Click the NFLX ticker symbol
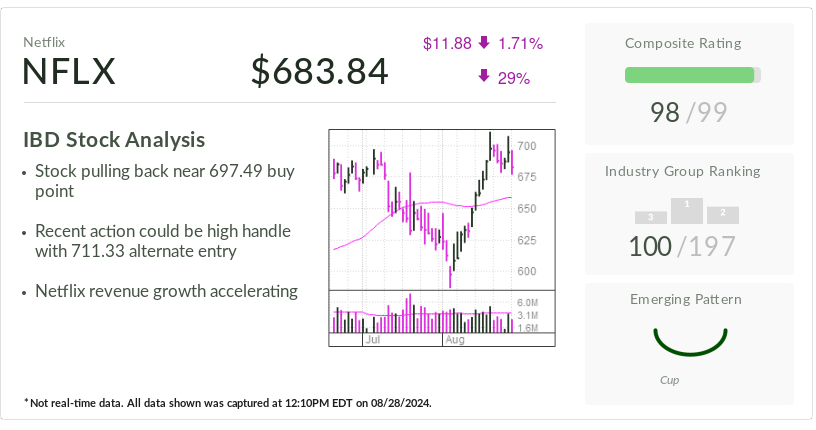This screenshot has width=816, height=430. (69, 72)
